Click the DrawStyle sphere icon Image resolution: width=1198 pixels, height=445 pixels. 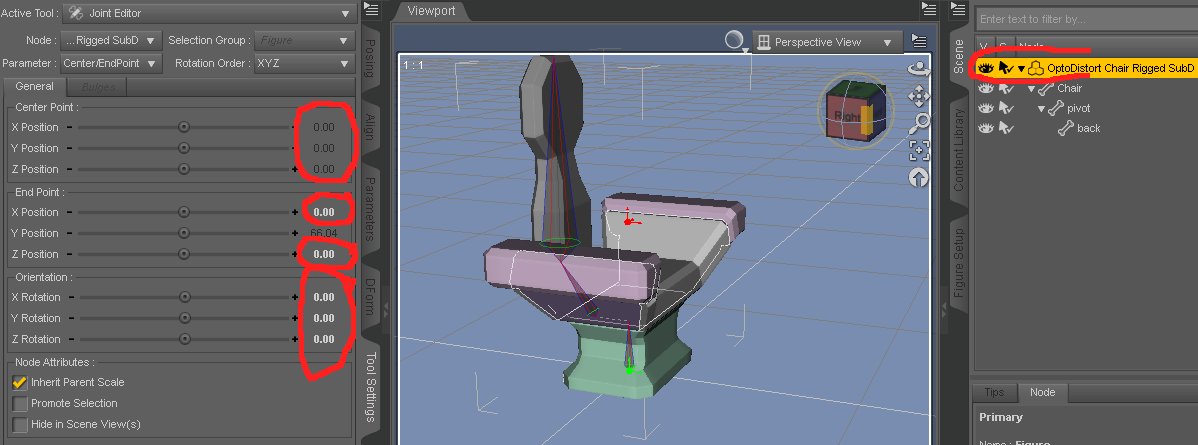point(735,41)
